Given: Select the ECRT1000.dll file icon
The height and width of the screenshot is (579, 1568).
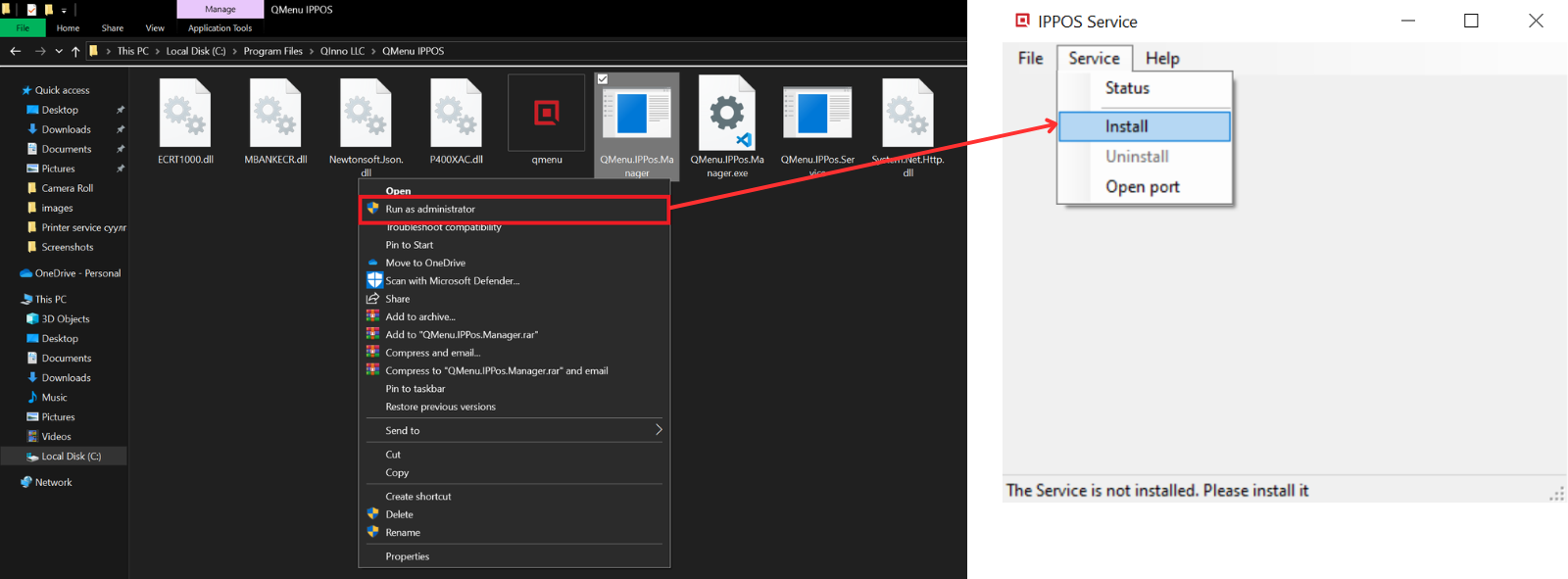Looking at the screenshot, I should pyautogui.click(x=185, y=115).
